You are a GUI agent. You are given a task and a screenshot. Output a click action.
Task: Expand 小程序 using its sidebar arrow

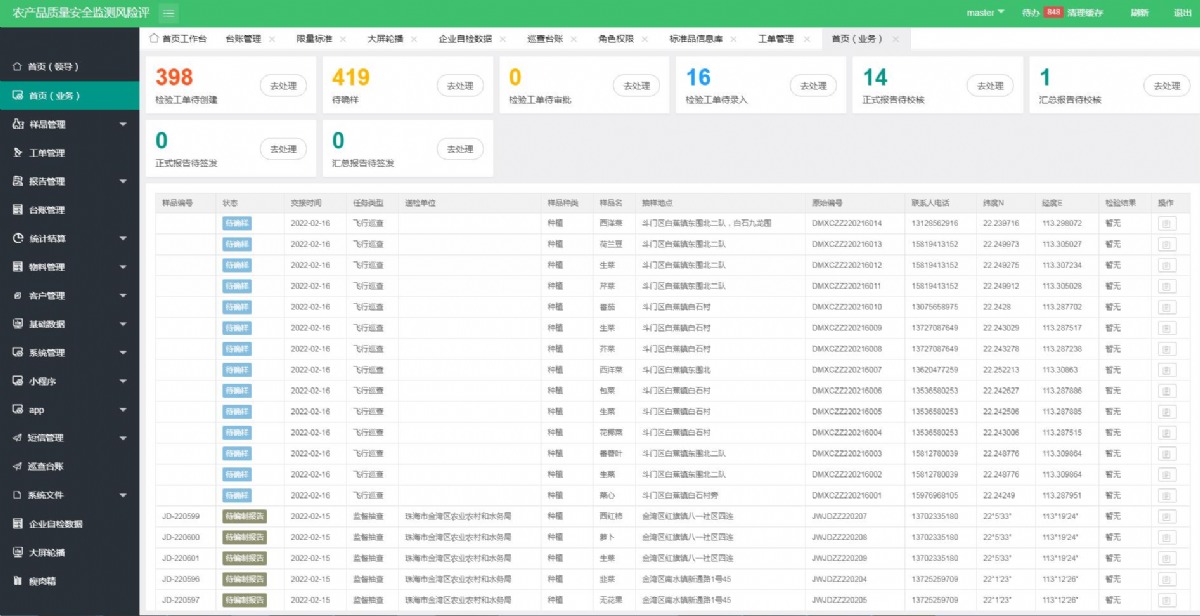(123, 381)
